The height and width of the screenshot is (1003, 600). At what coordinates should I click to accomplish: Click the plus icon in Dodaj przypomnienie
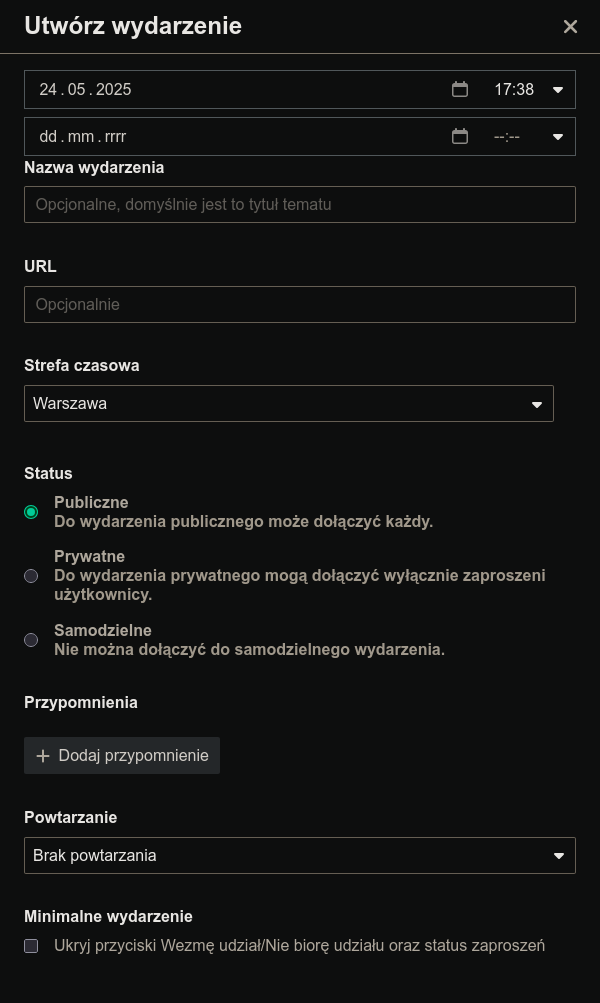pyautogui.click(x=43, y=755)
